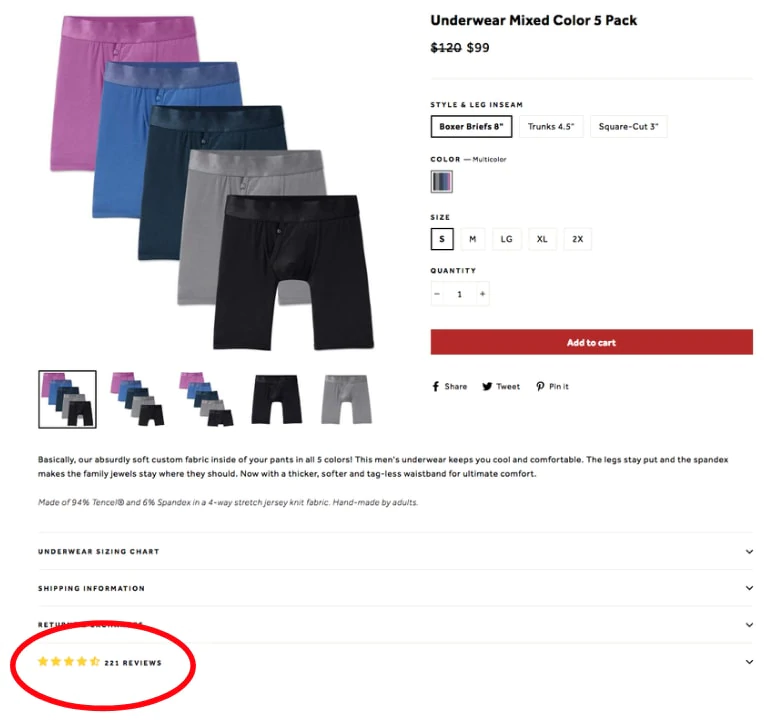View the single black boxer brief thumbnail
Image resolution: width=772 pixels, height=727 pixels.
point(276,399)
